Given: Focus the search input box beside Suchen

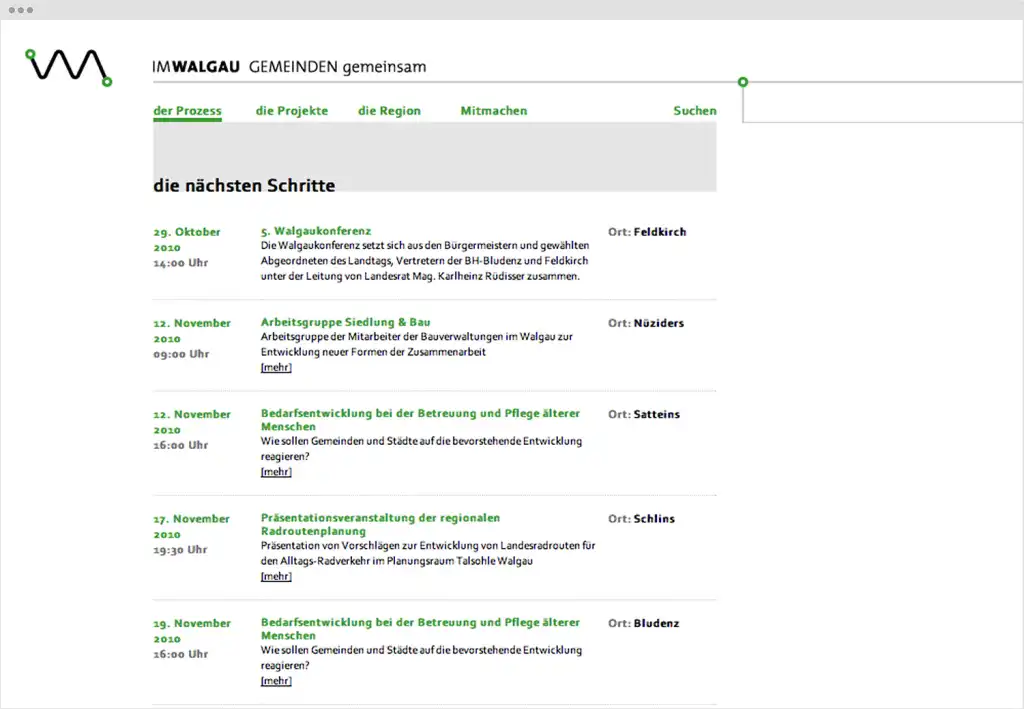Looking at the screenshot, I should tap(880, 105).
